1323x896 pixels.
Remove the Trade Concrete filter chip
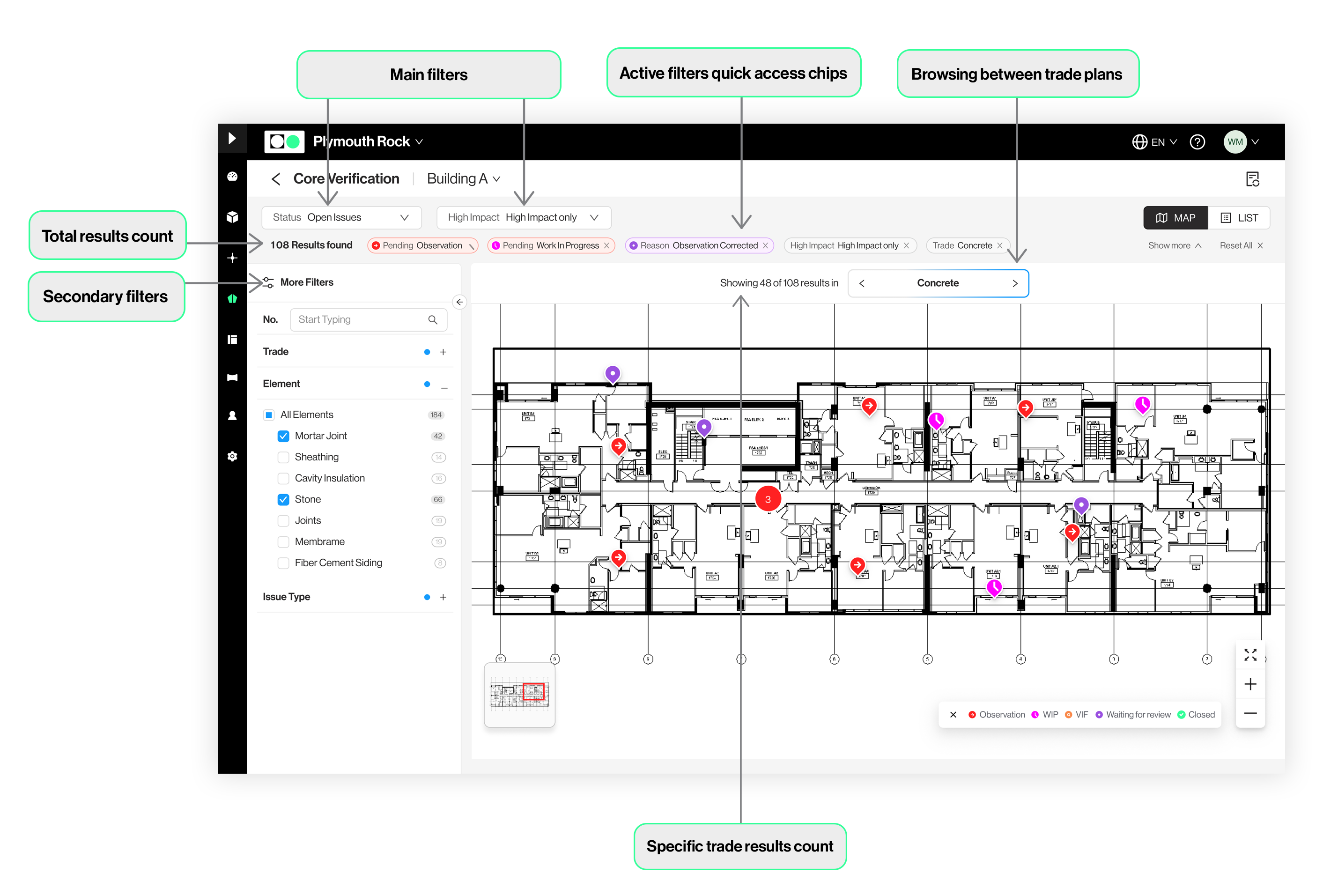pyautogui.click(x=999, y=245)
